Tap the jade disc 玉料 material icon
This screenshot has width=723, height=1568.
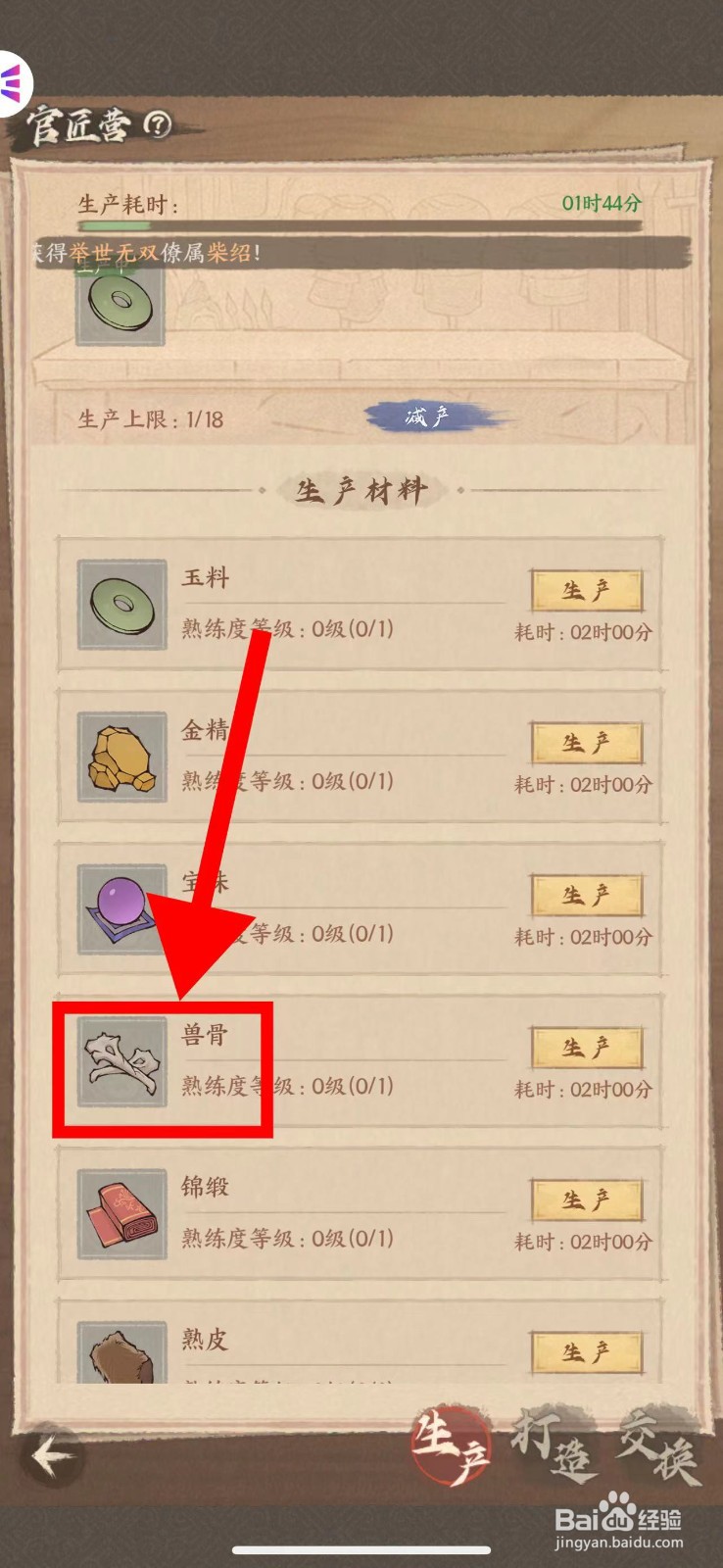click(x=121, y=605)
